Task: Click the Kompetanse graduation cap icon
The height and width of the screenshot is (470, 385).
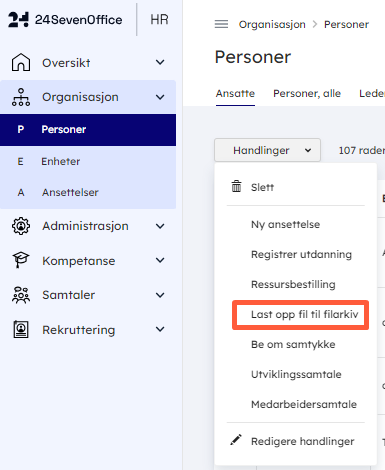Action: pos(21,260)
